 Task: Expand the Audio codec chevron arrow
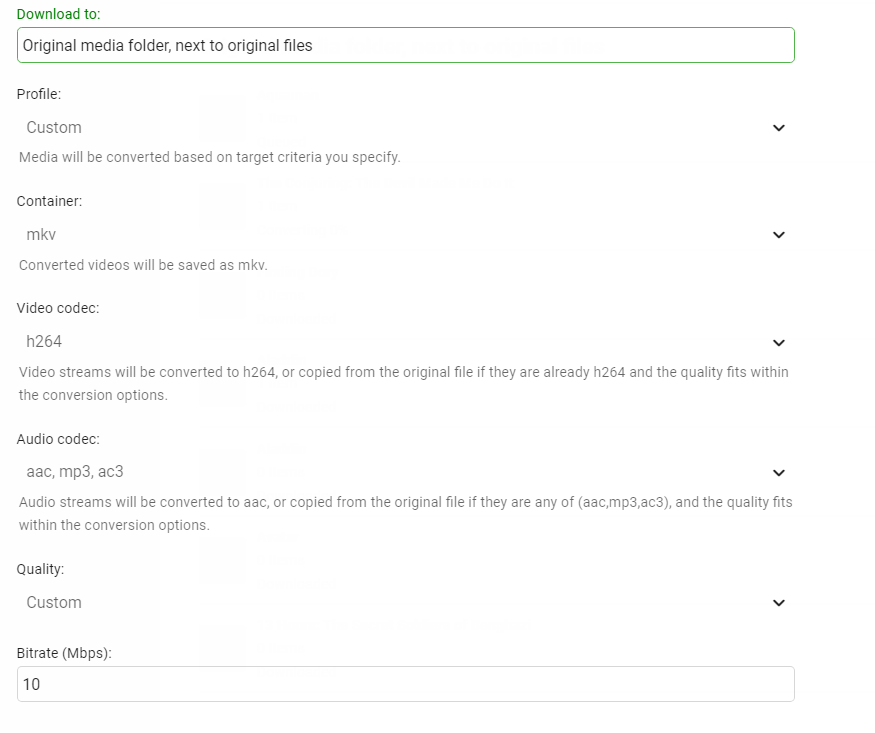point(779,473)
